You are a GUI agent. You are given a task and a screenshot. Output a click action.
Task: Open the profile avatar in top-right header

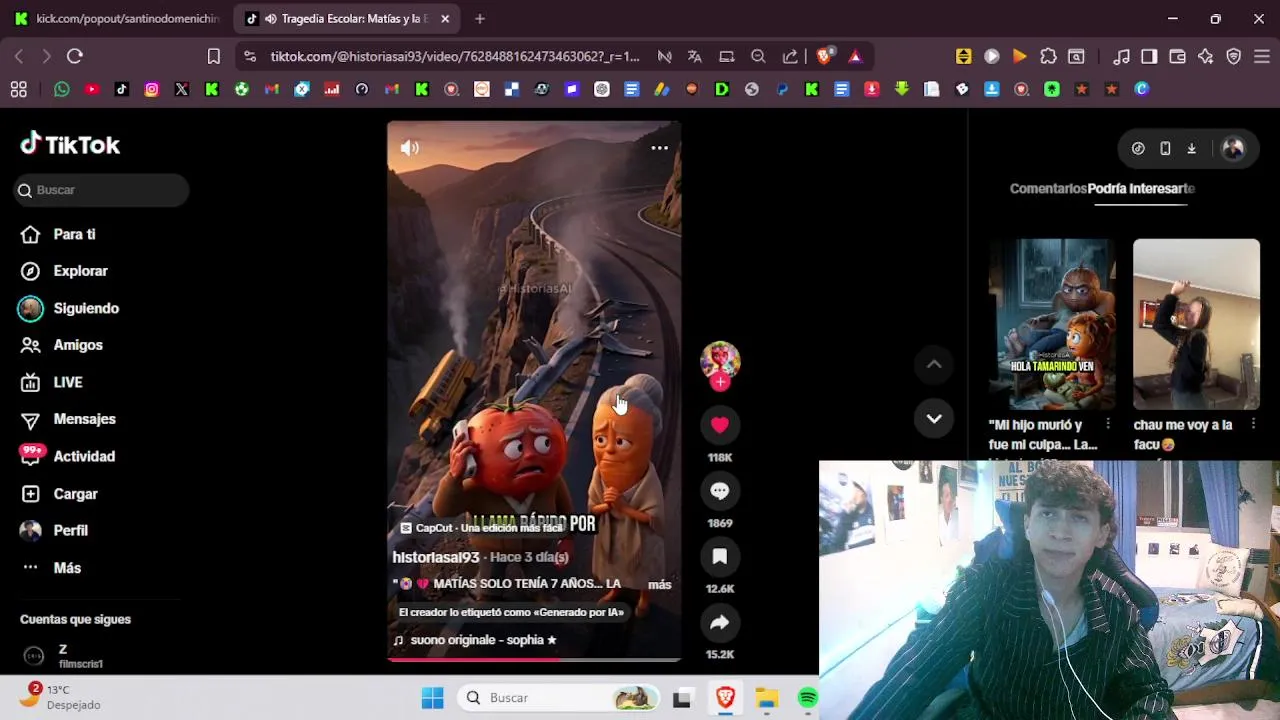point(1233,148)
